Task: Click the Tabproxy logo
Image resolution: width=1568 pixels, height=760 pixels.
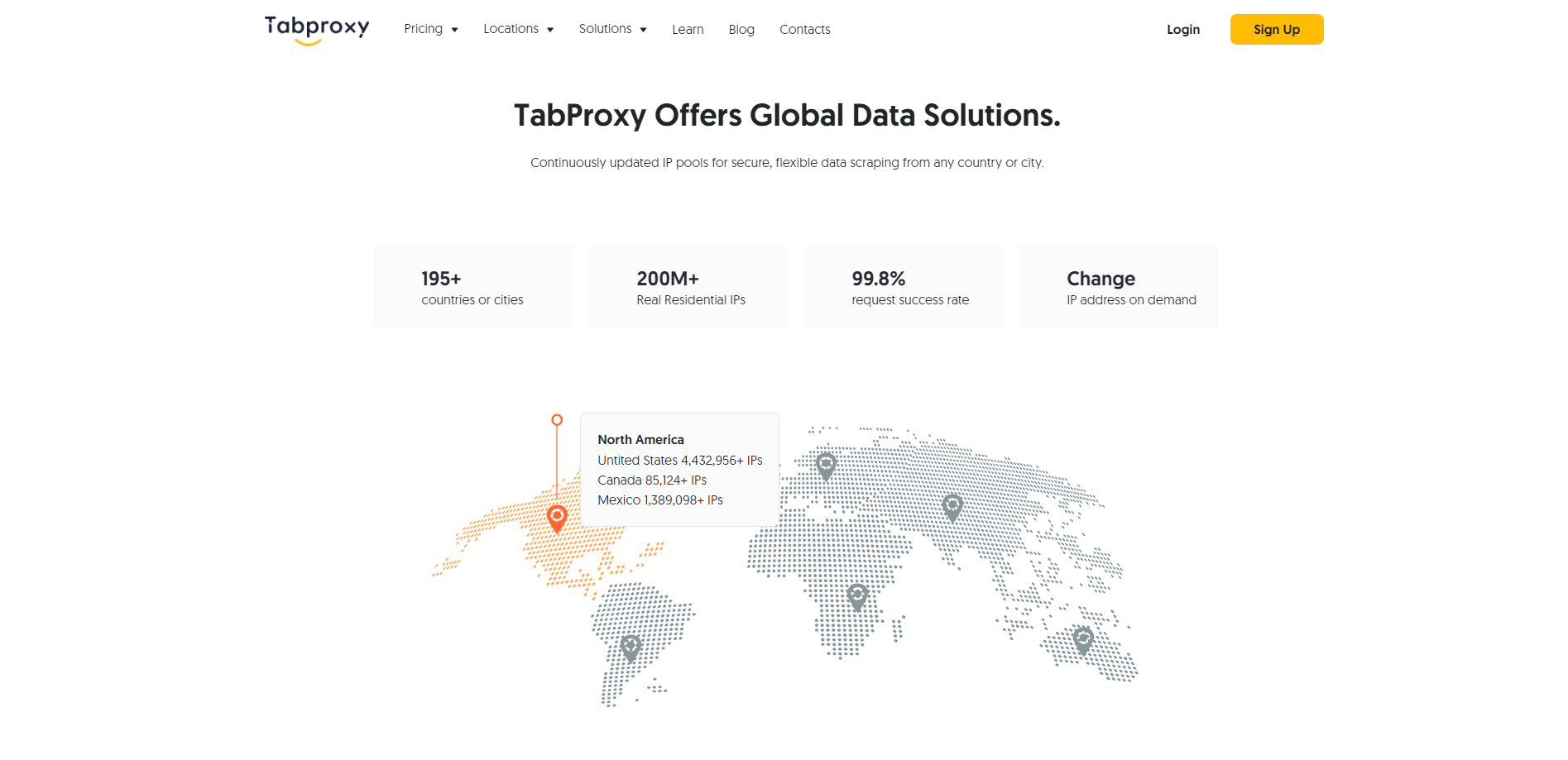Action: click(317, 30)
